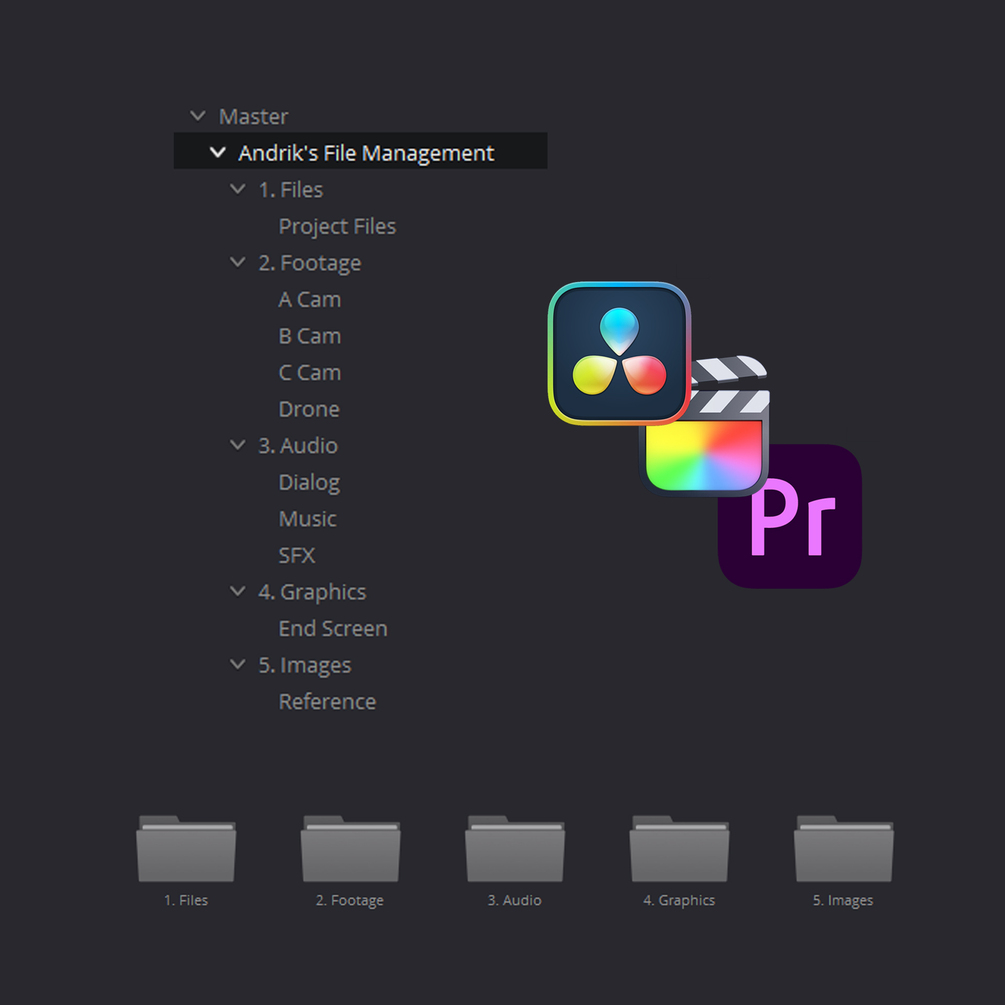
Task: Open the 4. Graphics folder icon
Action: coord(679,849)
